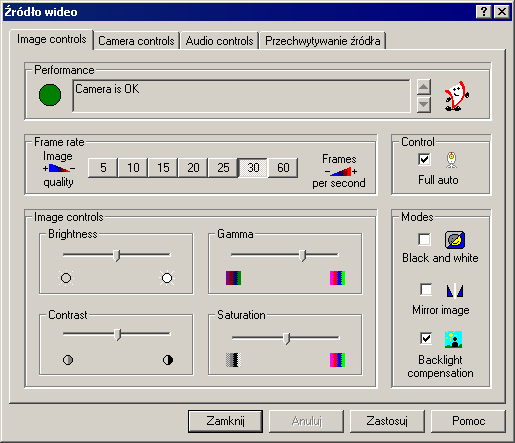Click the webcam icon above Full auto

pos(451,160)
